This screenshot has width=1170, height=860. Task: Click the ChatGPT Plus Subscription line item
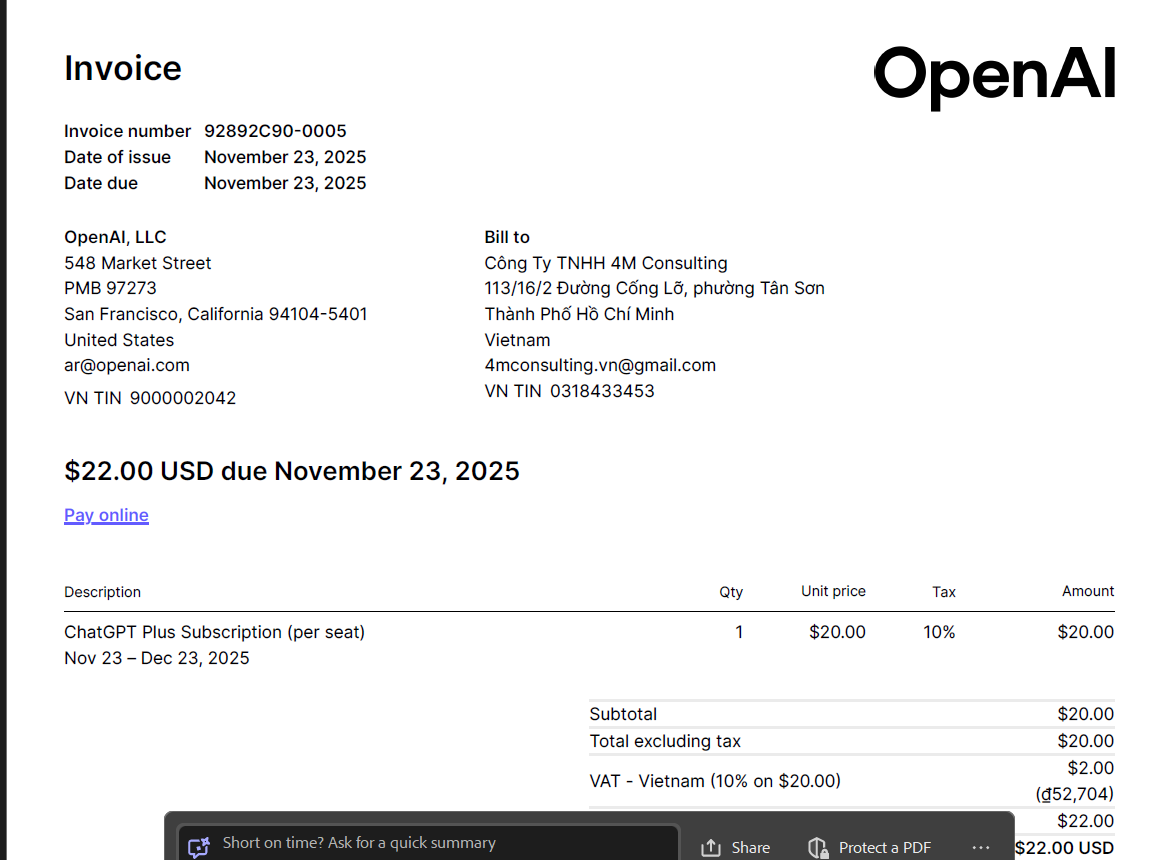click(214, 632)
